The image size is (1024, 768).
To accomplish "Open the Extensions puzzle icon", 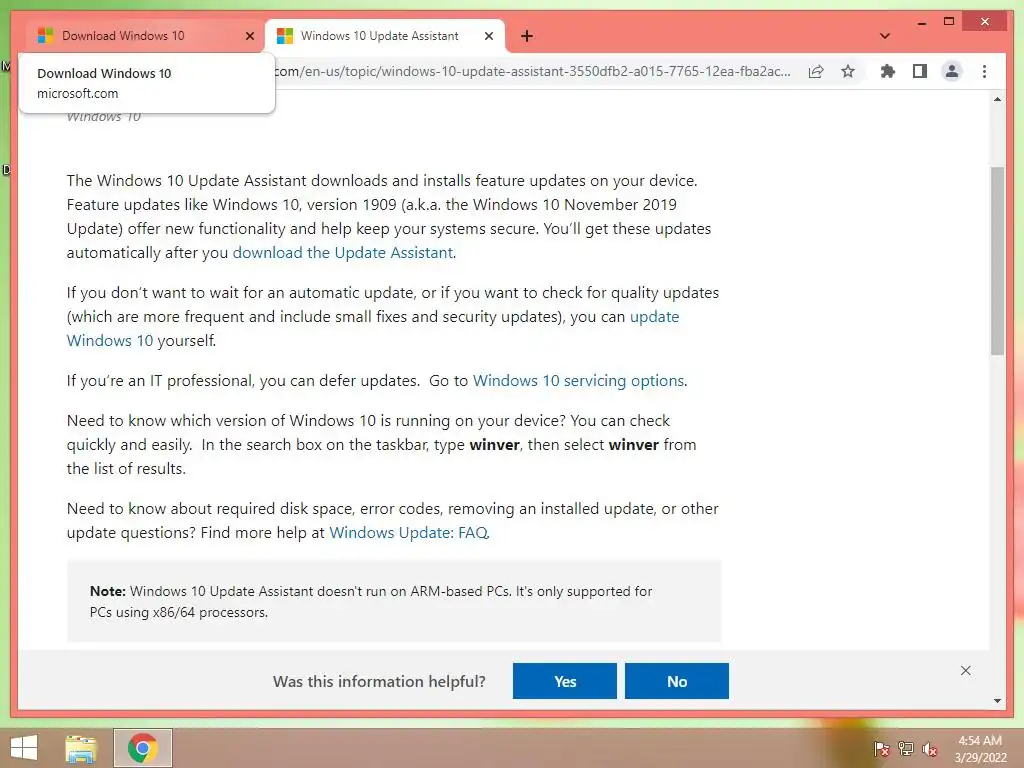I will tap(888, 71).
